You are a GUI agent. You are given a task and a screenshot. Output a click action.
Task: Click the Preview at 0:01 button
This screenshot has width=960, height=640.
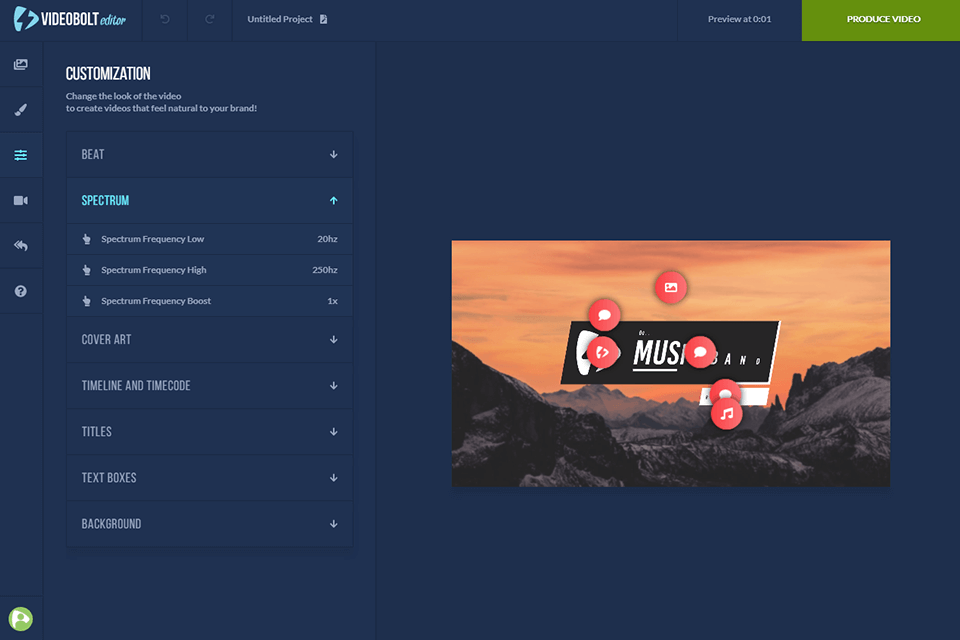pyautogui.click(x=739, y=19)
